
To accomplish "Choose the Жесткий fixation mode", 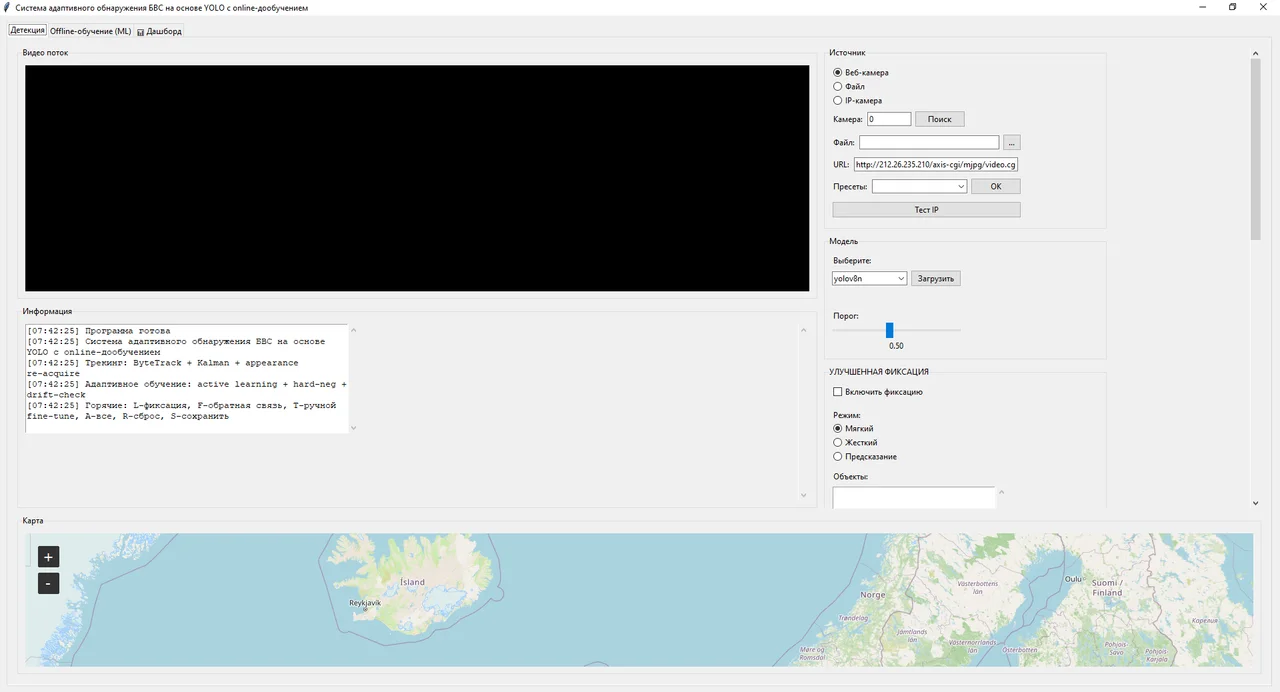I will [x=838, y=442].
